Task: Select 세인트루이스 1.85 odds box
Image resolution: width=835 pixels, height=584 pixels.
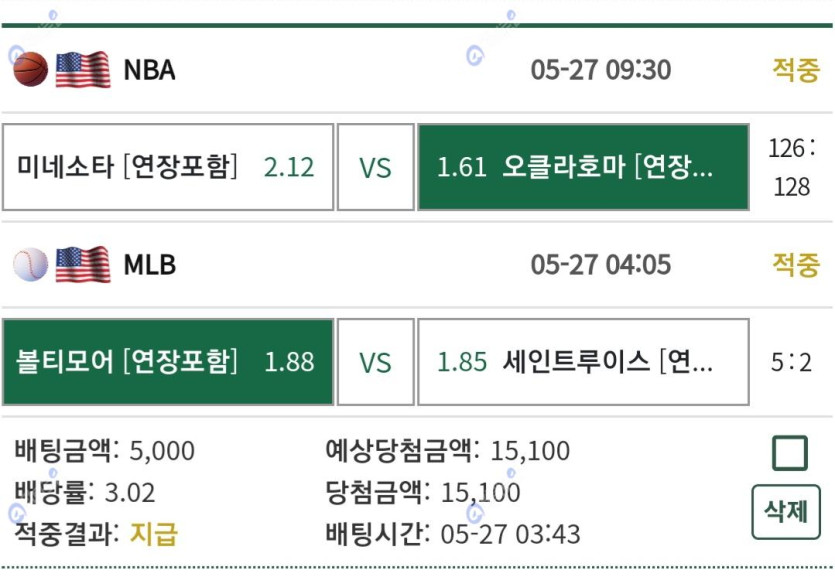Action: pyautogui.click(x=584, y=362)
